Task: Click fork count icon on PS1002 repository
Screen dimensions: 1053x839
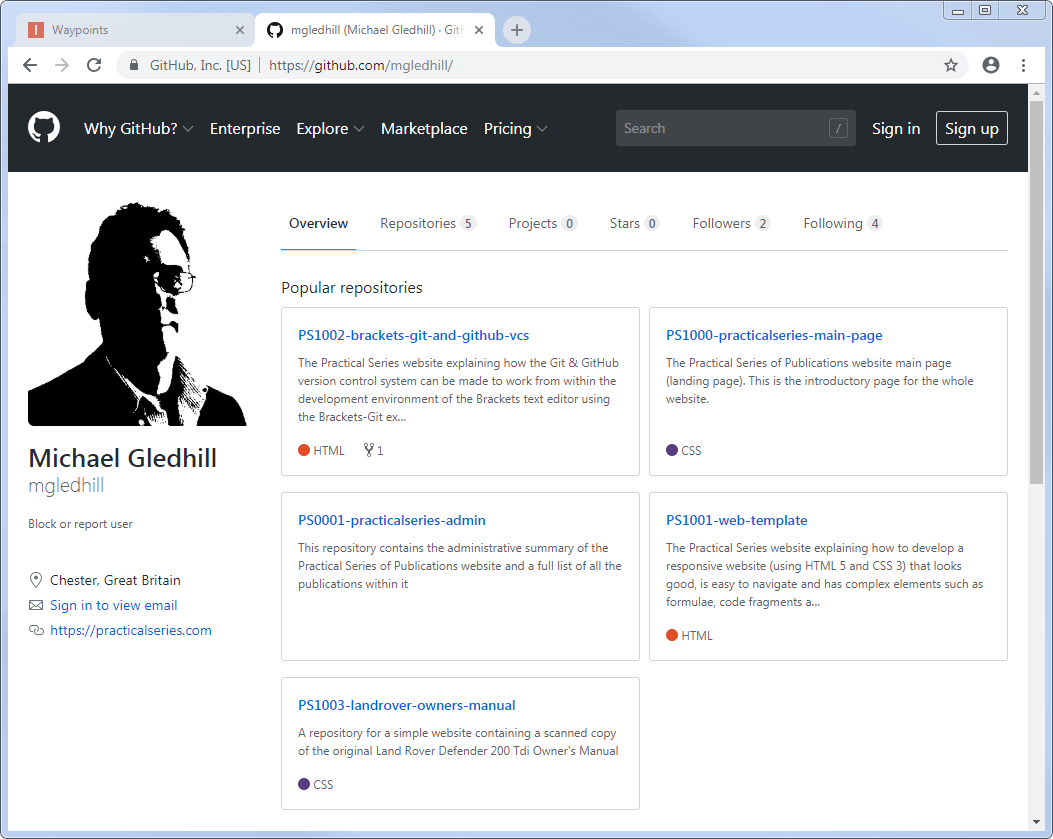Action: (x=369, y=450)
